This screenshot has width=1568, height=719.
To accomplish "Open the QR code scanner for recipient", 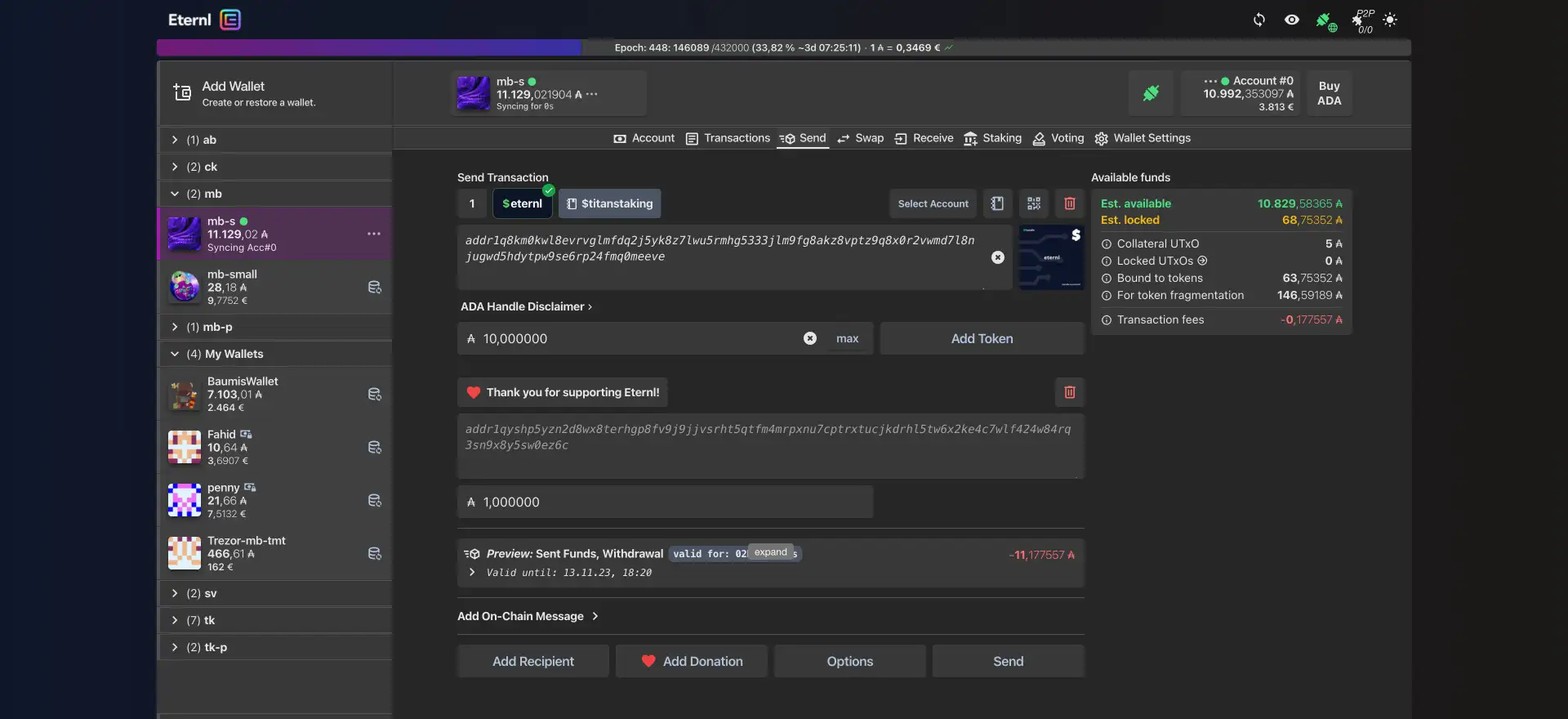I will point(1033,203).
